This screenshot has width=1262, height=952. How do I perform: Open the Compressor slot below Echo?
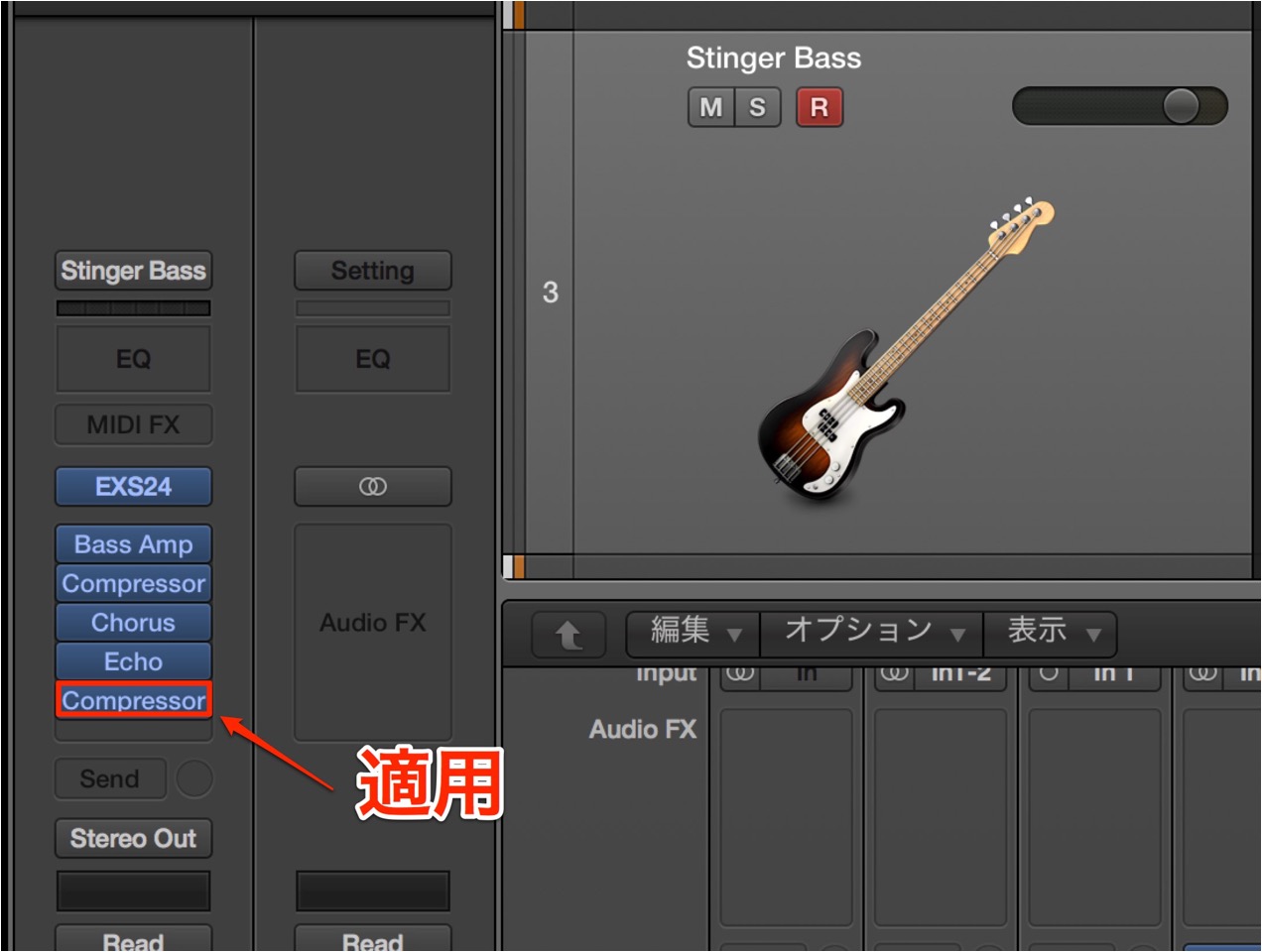point(133,700)
